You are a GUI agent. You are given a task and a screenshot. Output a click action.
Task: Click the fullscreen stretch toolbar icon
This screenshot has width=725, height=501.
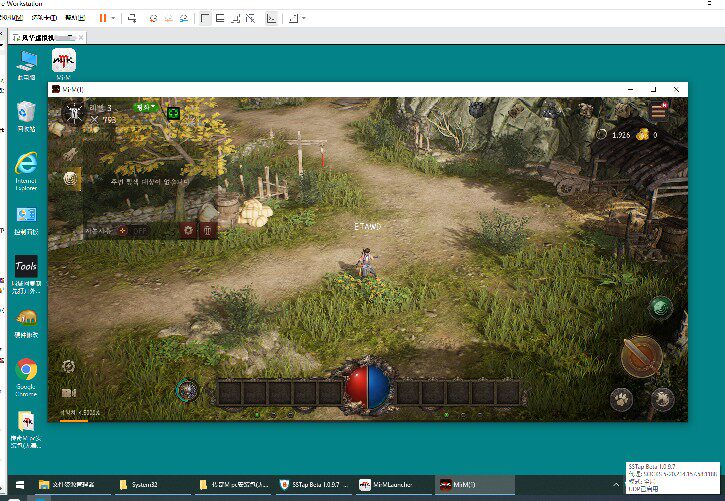pos(293,18)
